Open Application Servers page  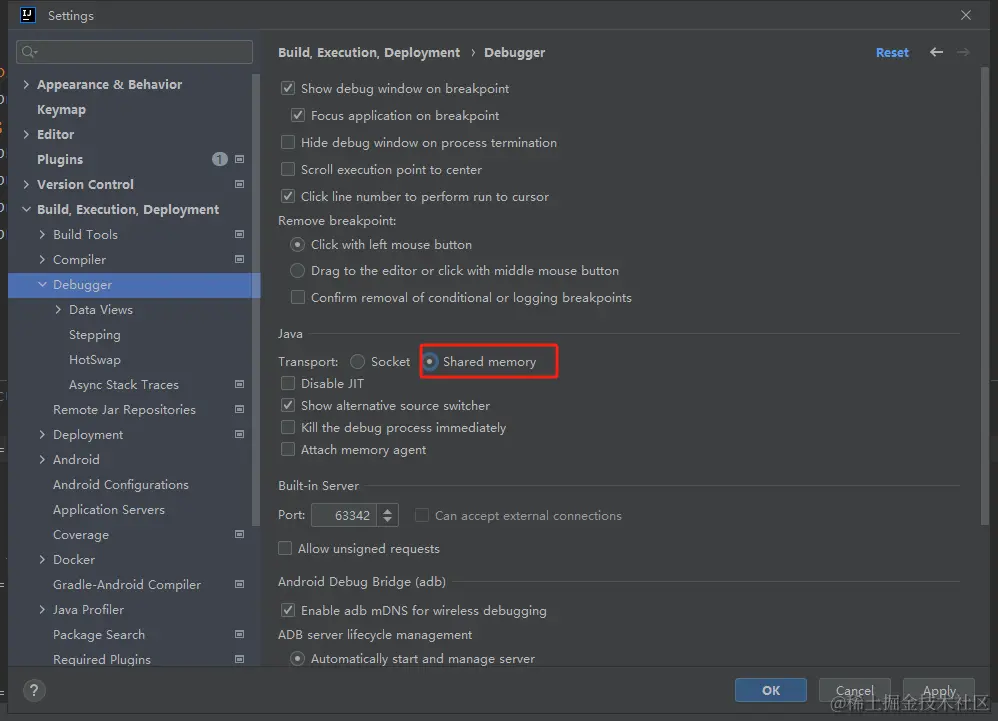tap(109, 510)
